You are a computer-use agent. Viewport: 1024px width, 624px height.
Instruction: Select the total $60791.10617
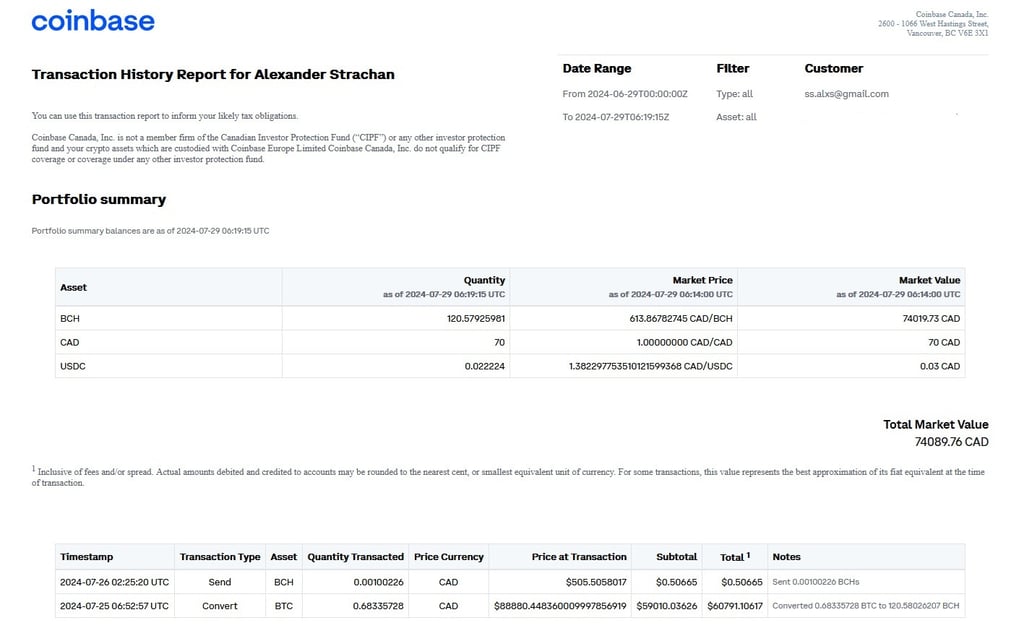735,606
